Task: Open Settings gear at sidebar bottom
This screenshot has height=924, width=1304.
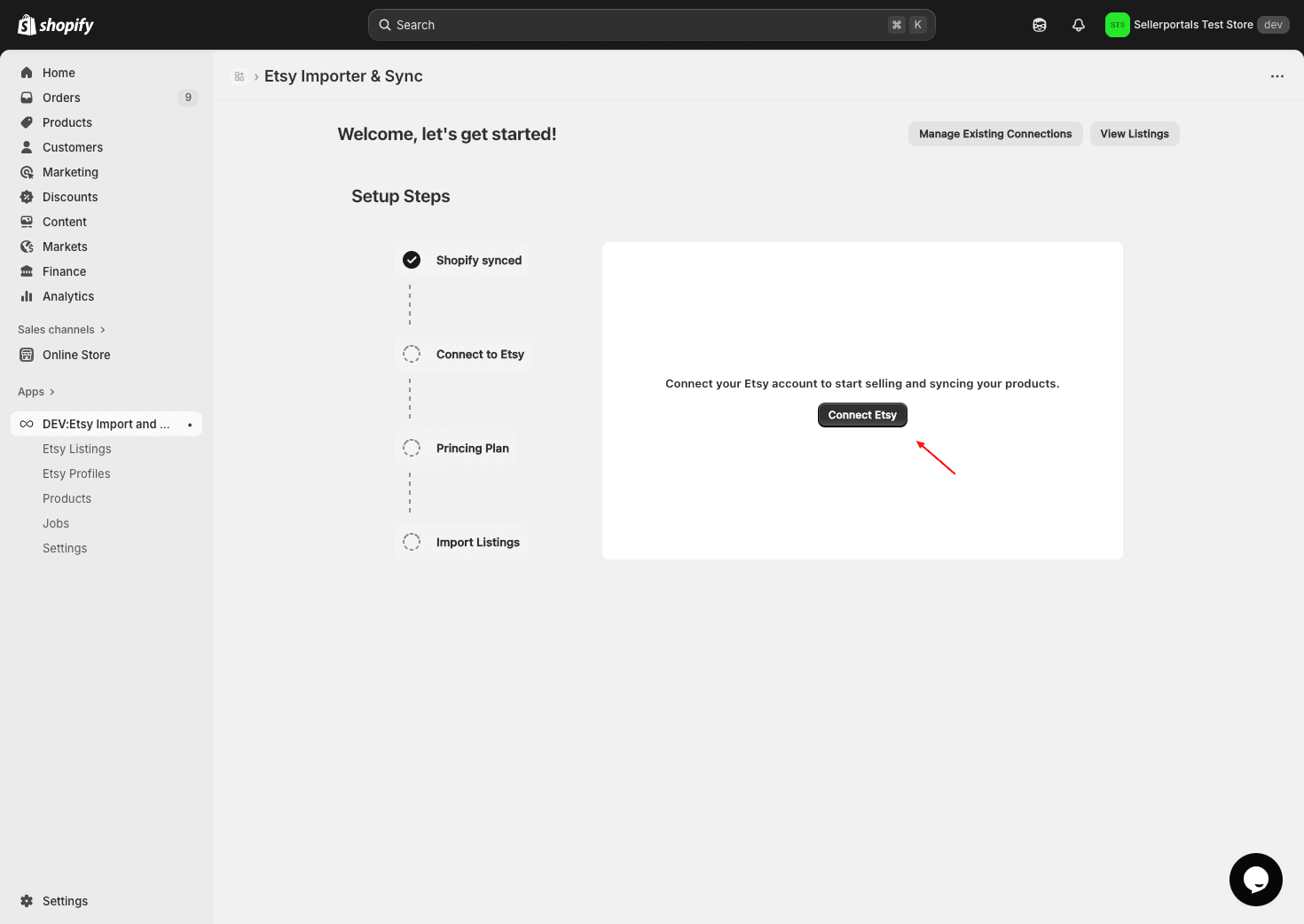Action: pyautogui.click(x=27, y=901)
